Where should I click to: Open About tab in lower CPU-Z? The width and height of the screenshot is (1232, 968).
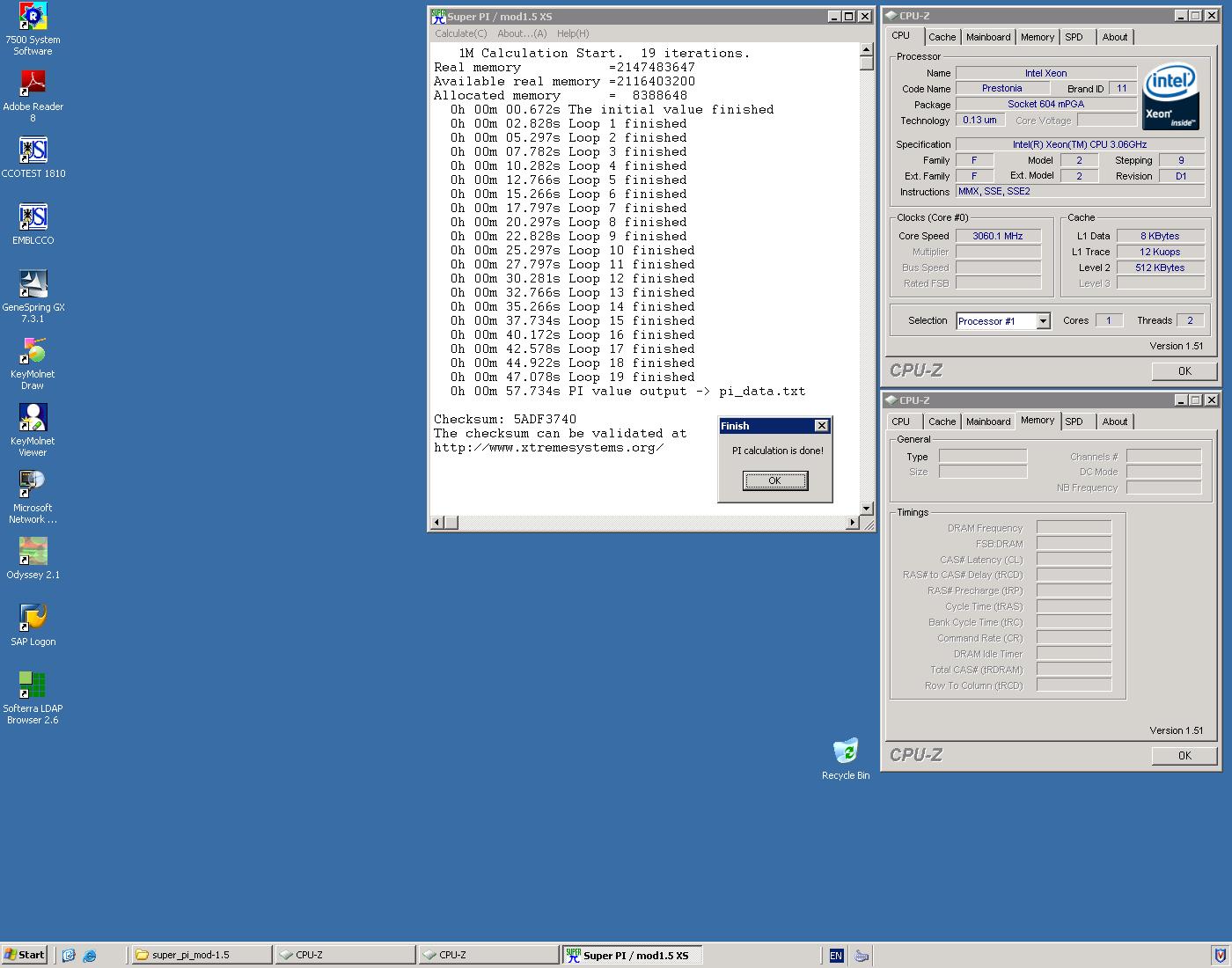click(x=1115, y=422)
